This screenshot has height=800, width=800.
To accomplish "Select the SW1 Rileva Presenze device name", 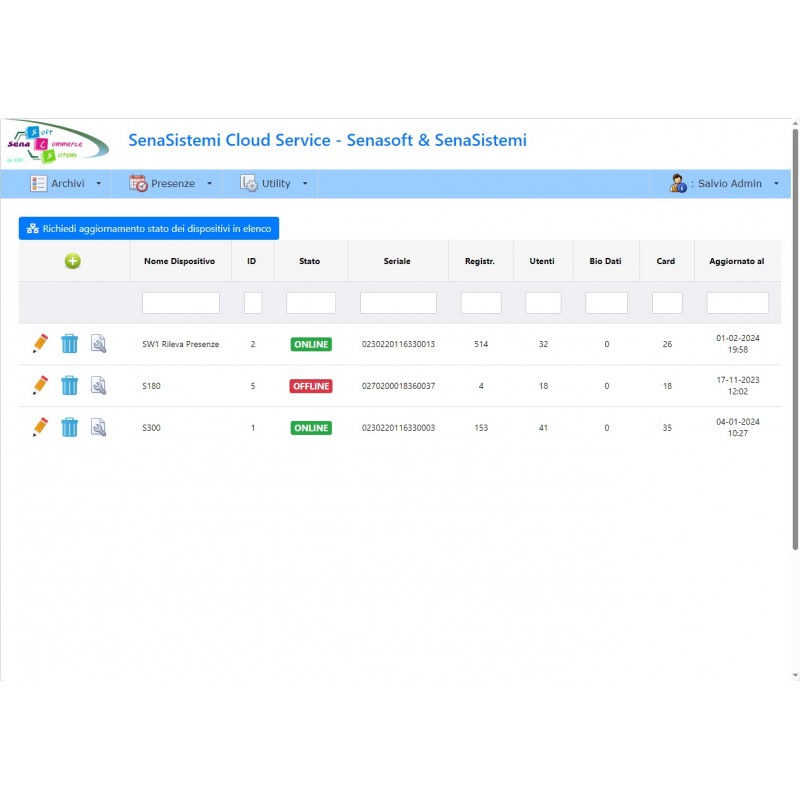I will (x=181, y=344).
